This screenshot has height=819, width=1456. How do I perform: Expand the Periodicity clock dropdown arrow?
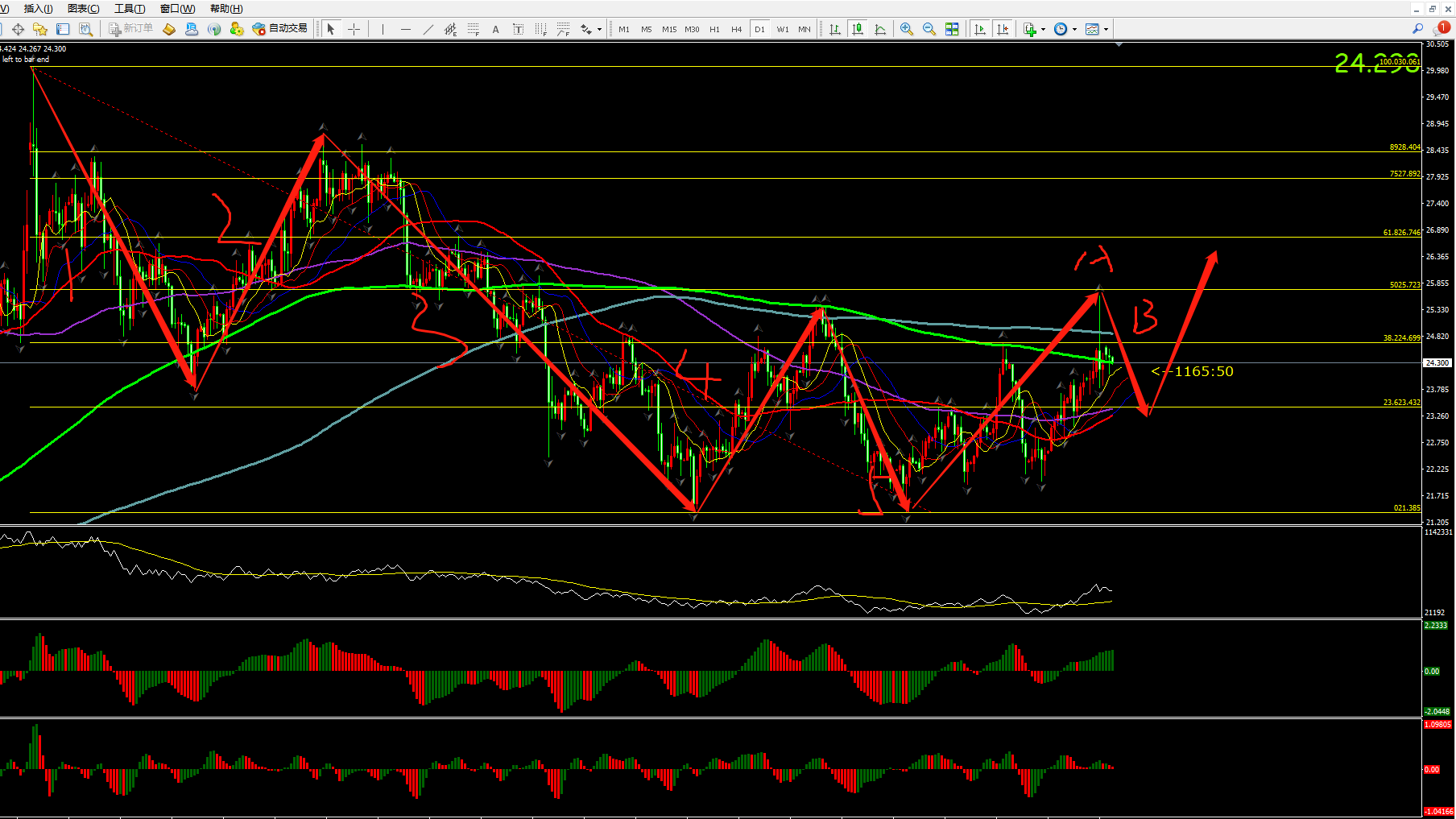tap(1074, 30)
